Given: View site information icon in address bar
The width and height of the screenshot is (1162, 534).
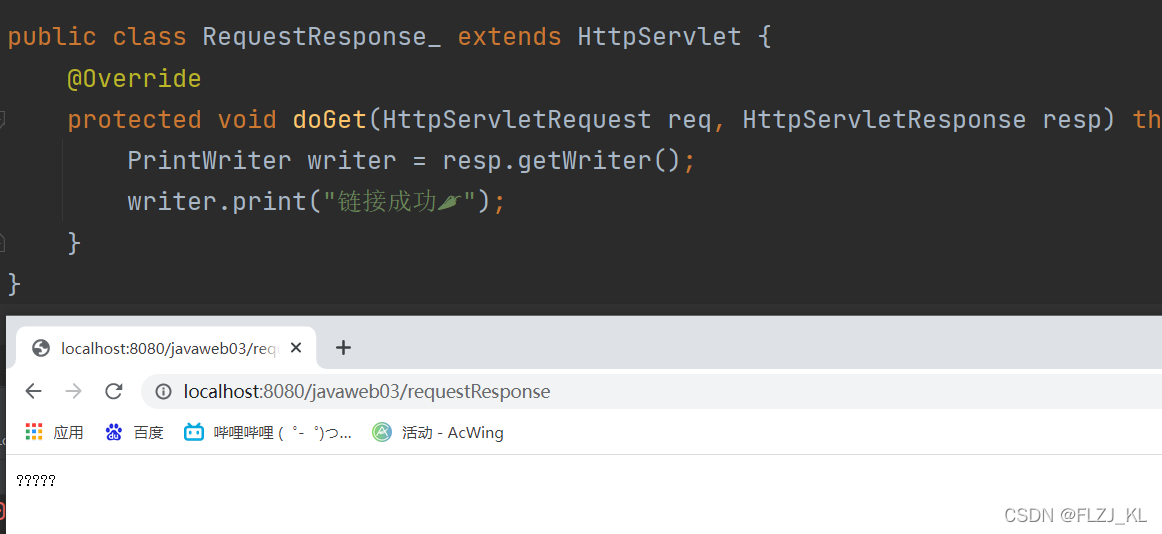Looking at the screenshot, I should (164, 391).
